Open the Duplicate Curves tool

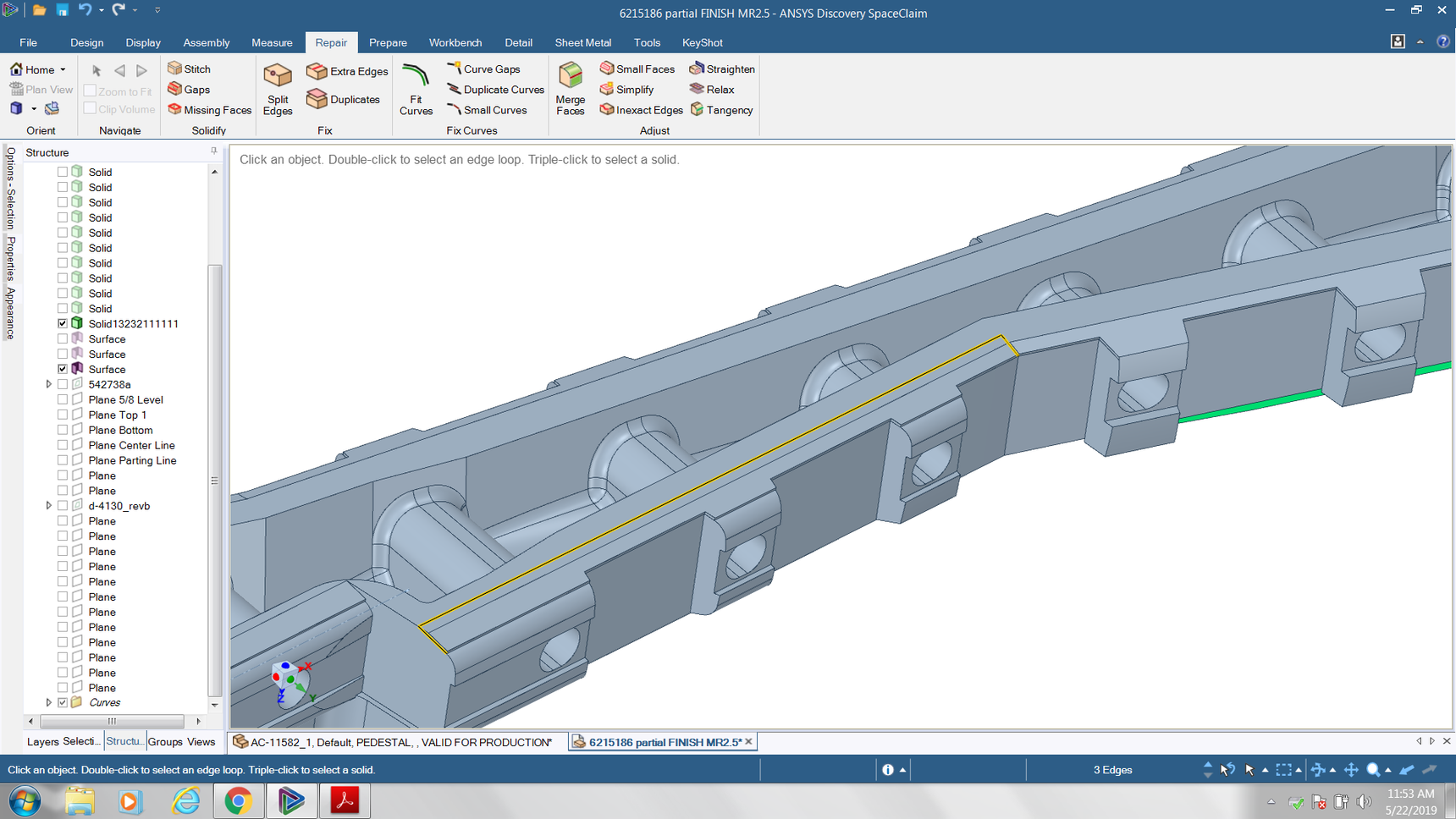495,90
